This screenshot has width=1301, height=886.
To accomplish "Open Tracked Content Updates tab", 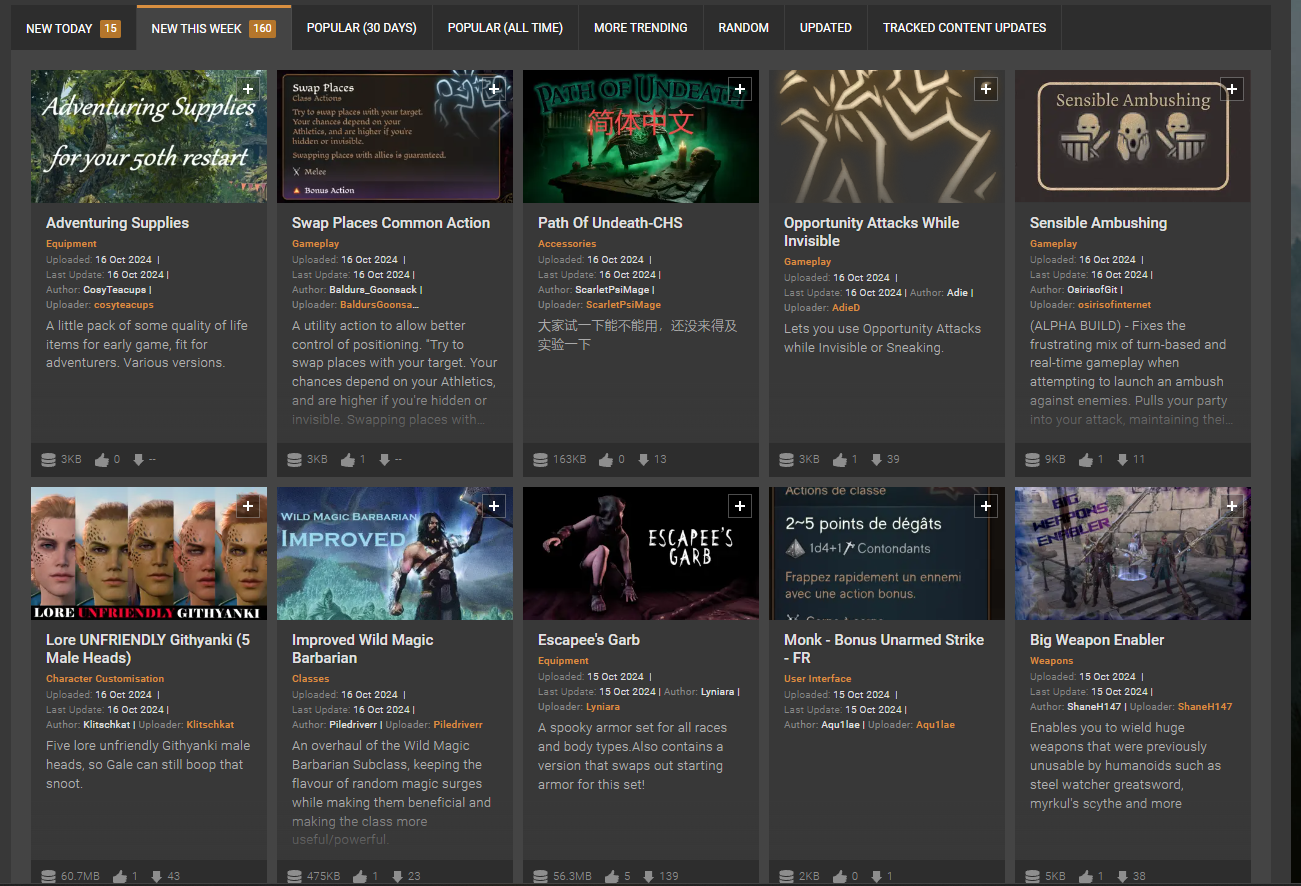I will (x=965, y=28).
